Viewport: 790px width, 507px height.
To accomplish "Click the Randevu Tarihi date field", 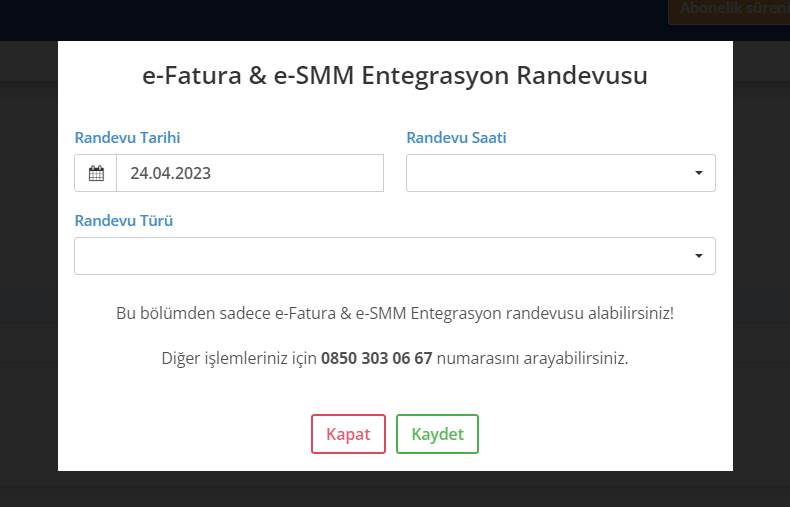I will click(250, 173).
